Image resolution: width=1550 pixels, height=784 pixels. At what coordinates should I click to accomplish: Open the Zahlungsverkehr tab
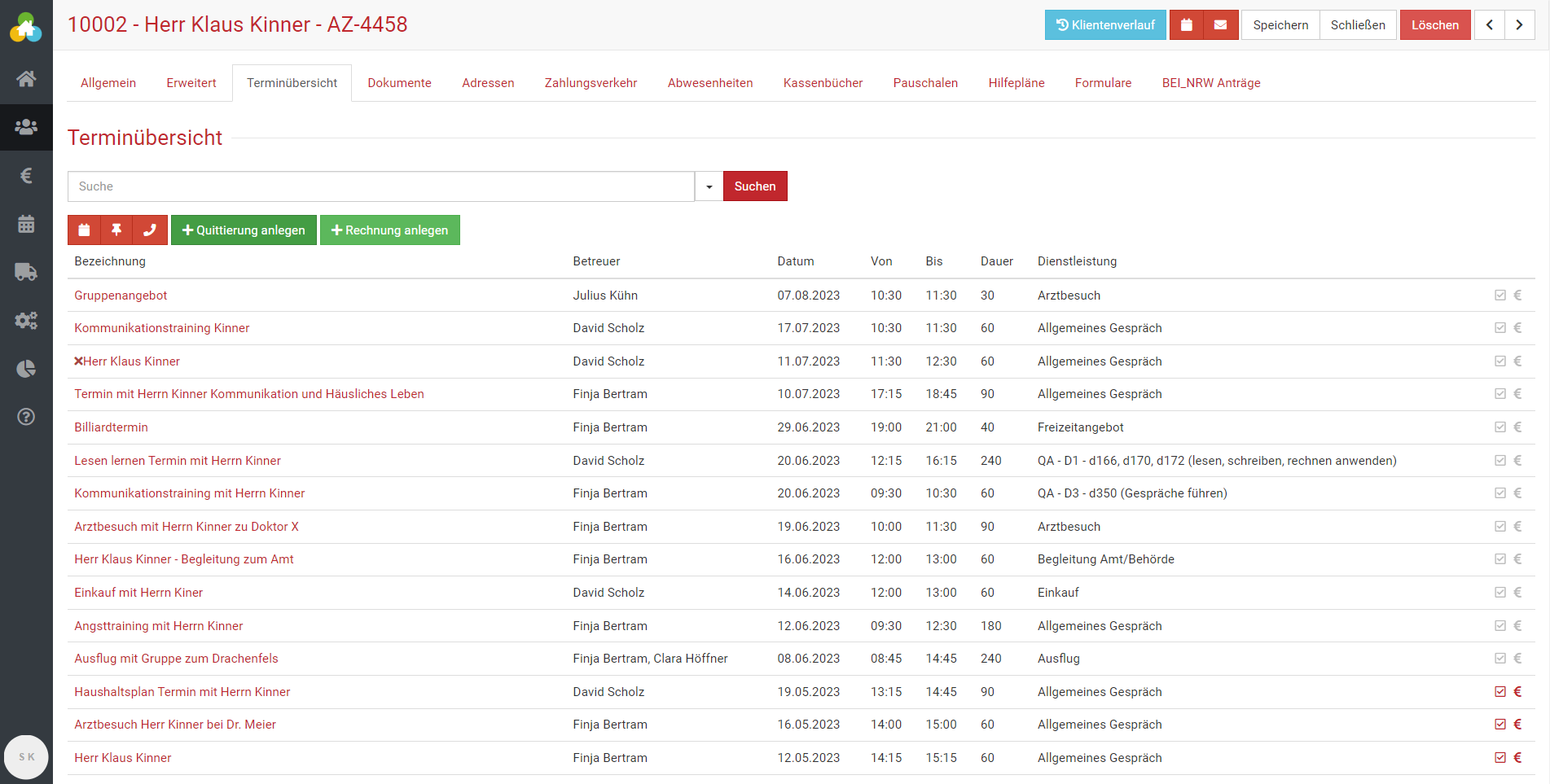pyautogui.click(x=591, y=83)
